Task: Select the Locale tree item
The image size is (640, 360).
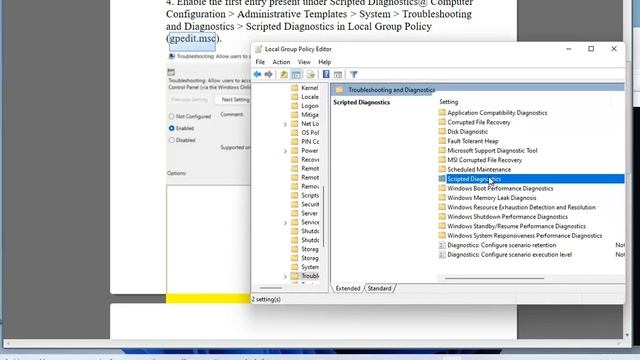Action: coord(310,97)
